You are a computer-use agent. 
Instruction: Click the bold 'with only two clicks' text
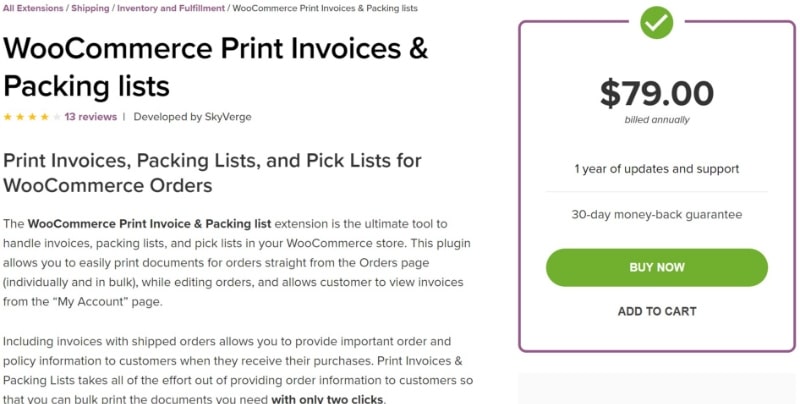[327, 400]
